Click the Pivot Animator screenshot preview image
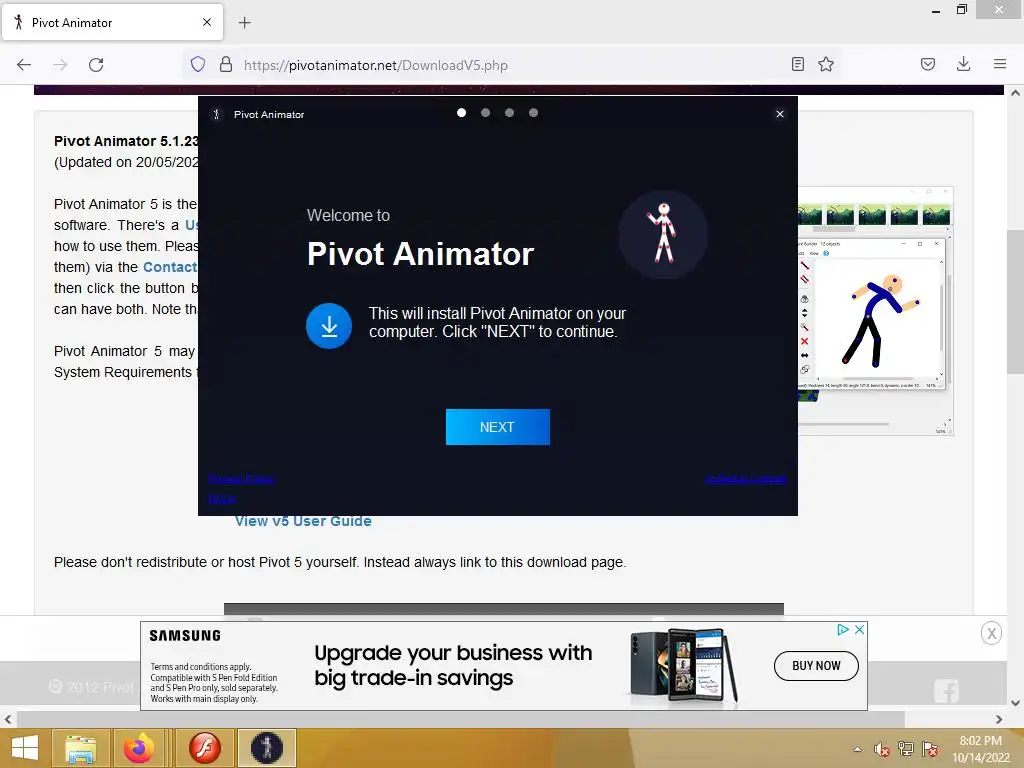This screenshot has width=1024, height=768. point(875,310)
